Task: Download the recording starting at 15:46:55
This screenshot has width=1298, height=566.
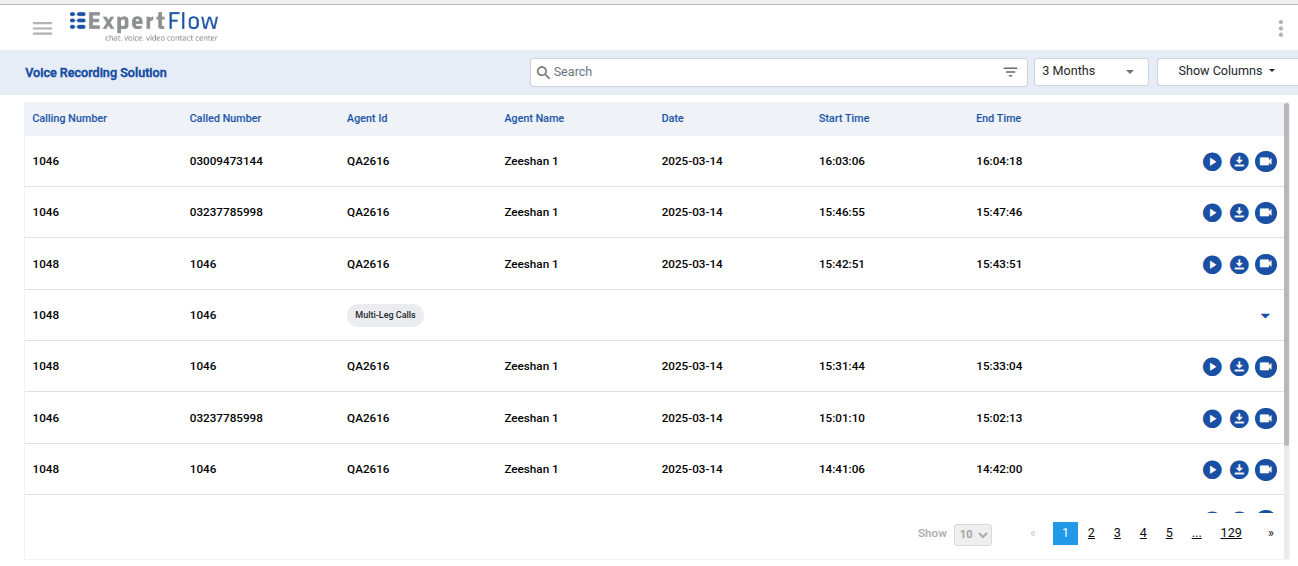Action: (1239, 213)
